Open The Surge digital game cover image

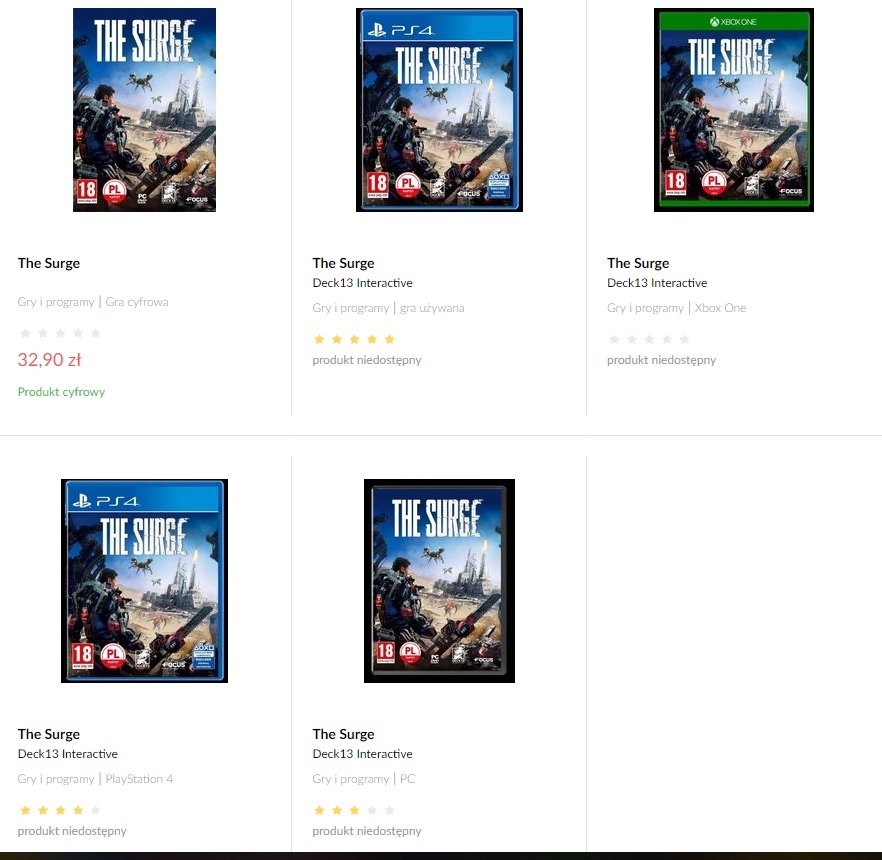coord(145,110)
